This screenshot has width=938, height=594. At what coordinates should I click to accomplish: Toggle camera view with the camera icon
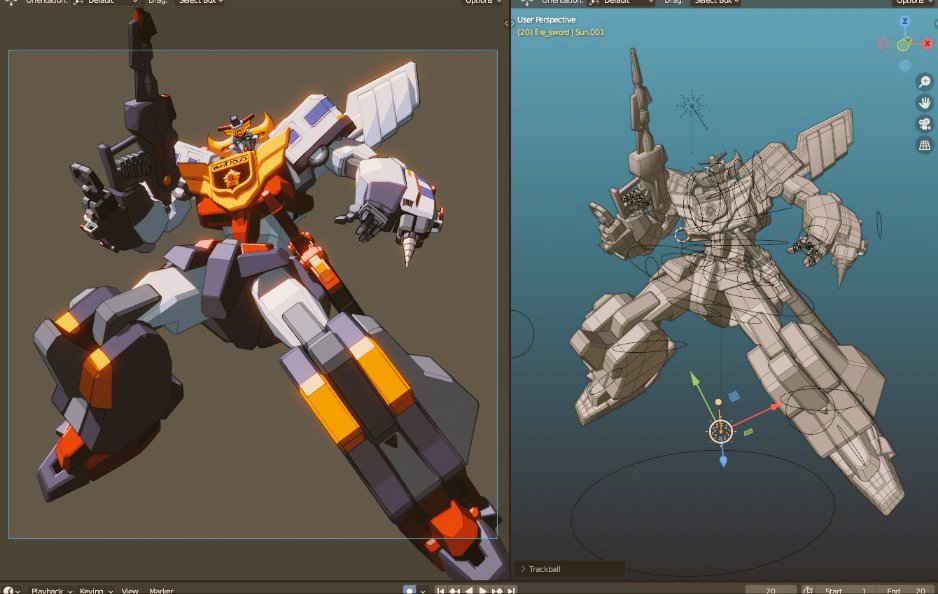(x=924, y=124)
